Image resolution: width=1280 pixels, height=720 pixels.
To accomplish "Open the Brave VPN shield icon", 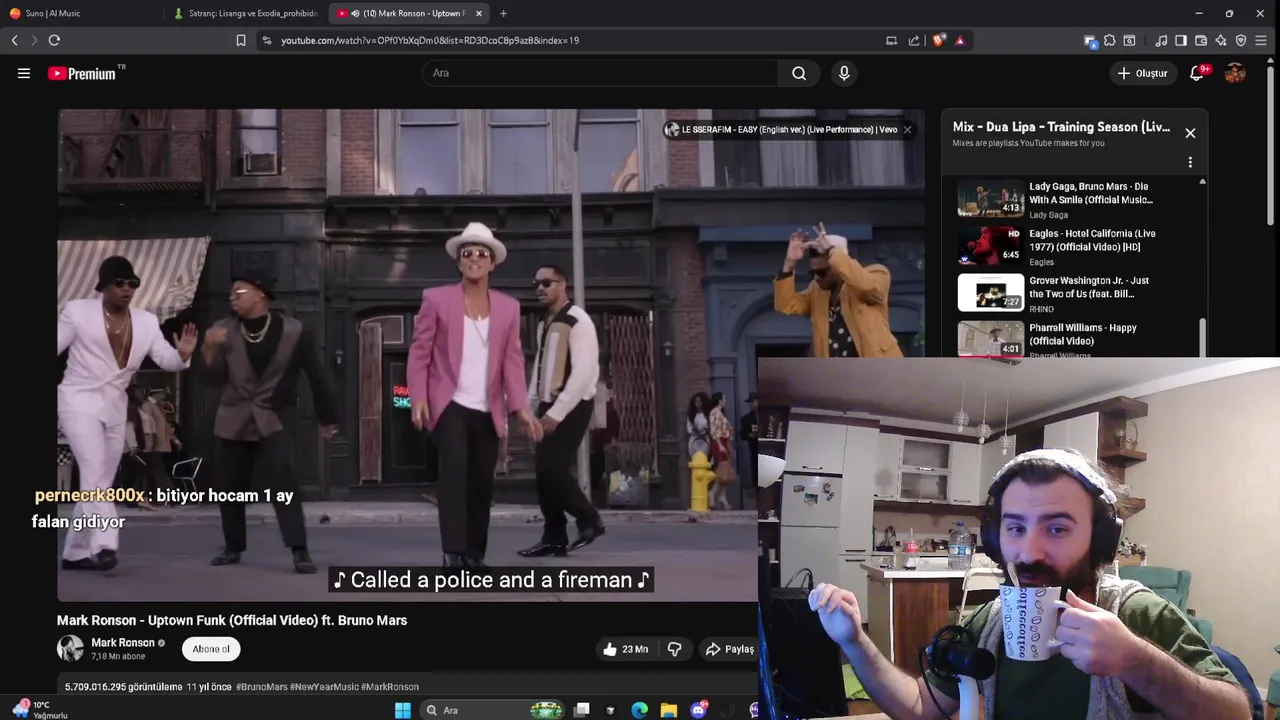I will [x=1241, y=40].
